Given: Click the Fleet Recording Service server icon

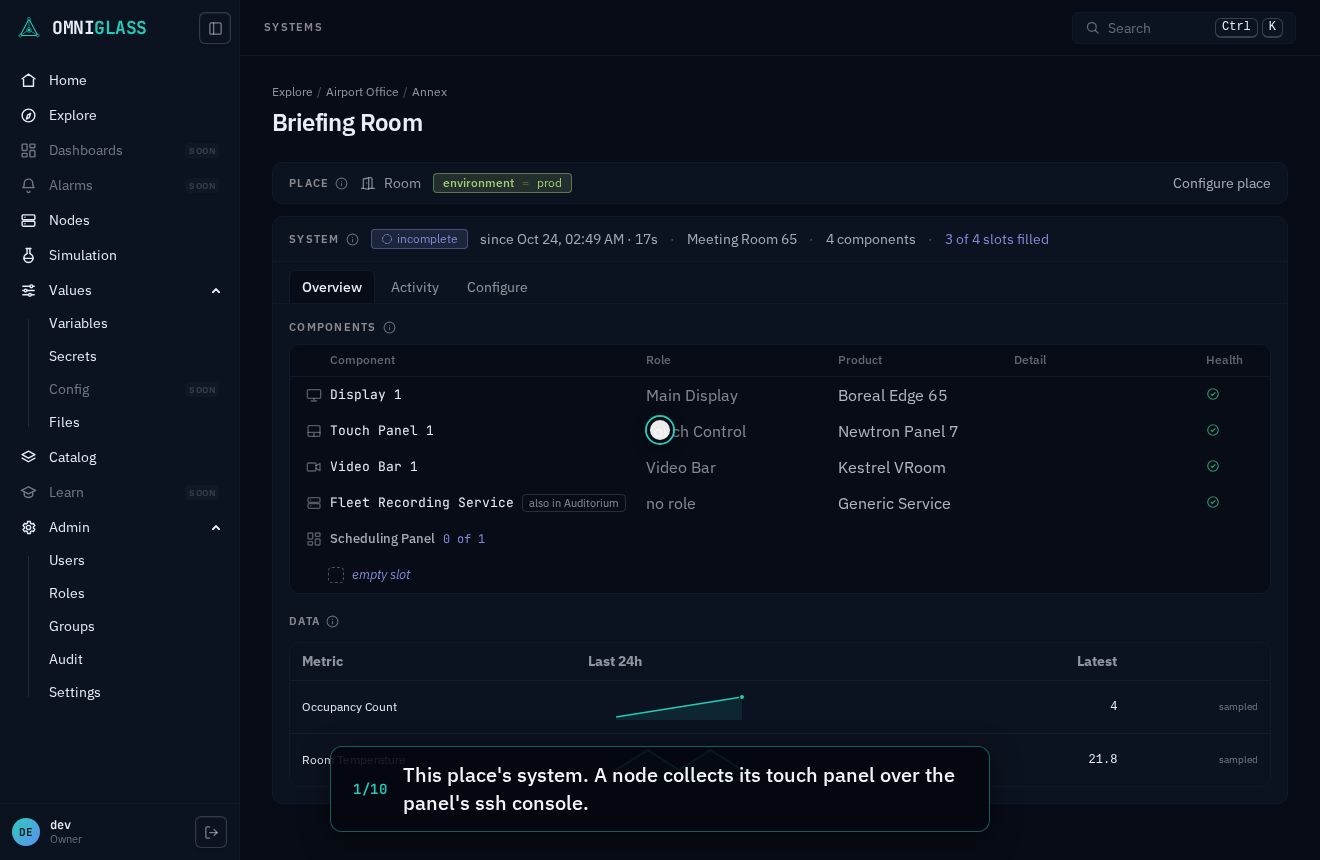Looking at the screenshot, I should pos(314,503).
